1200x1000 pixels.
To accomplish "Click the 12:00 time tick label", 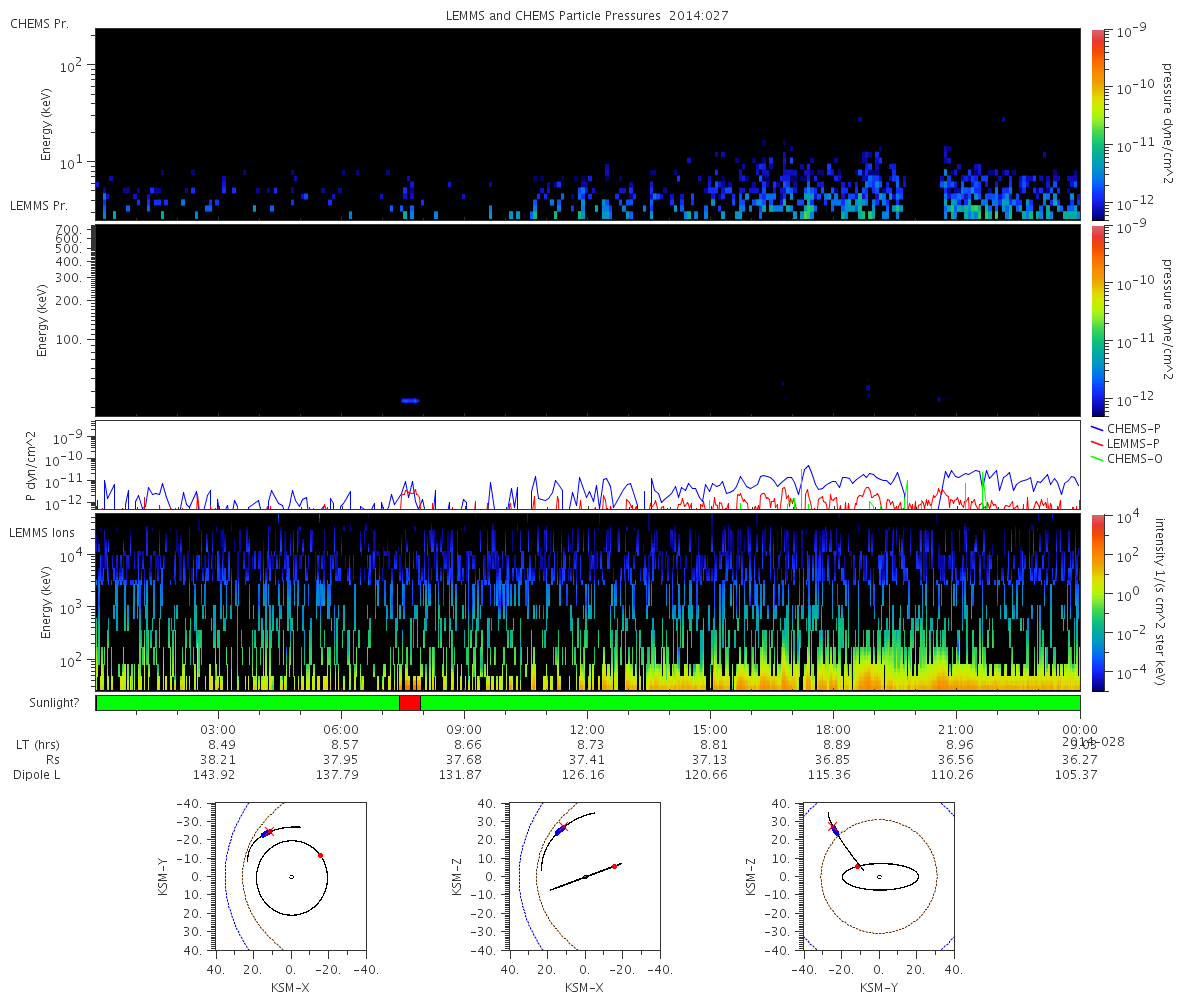I will 587,729.
